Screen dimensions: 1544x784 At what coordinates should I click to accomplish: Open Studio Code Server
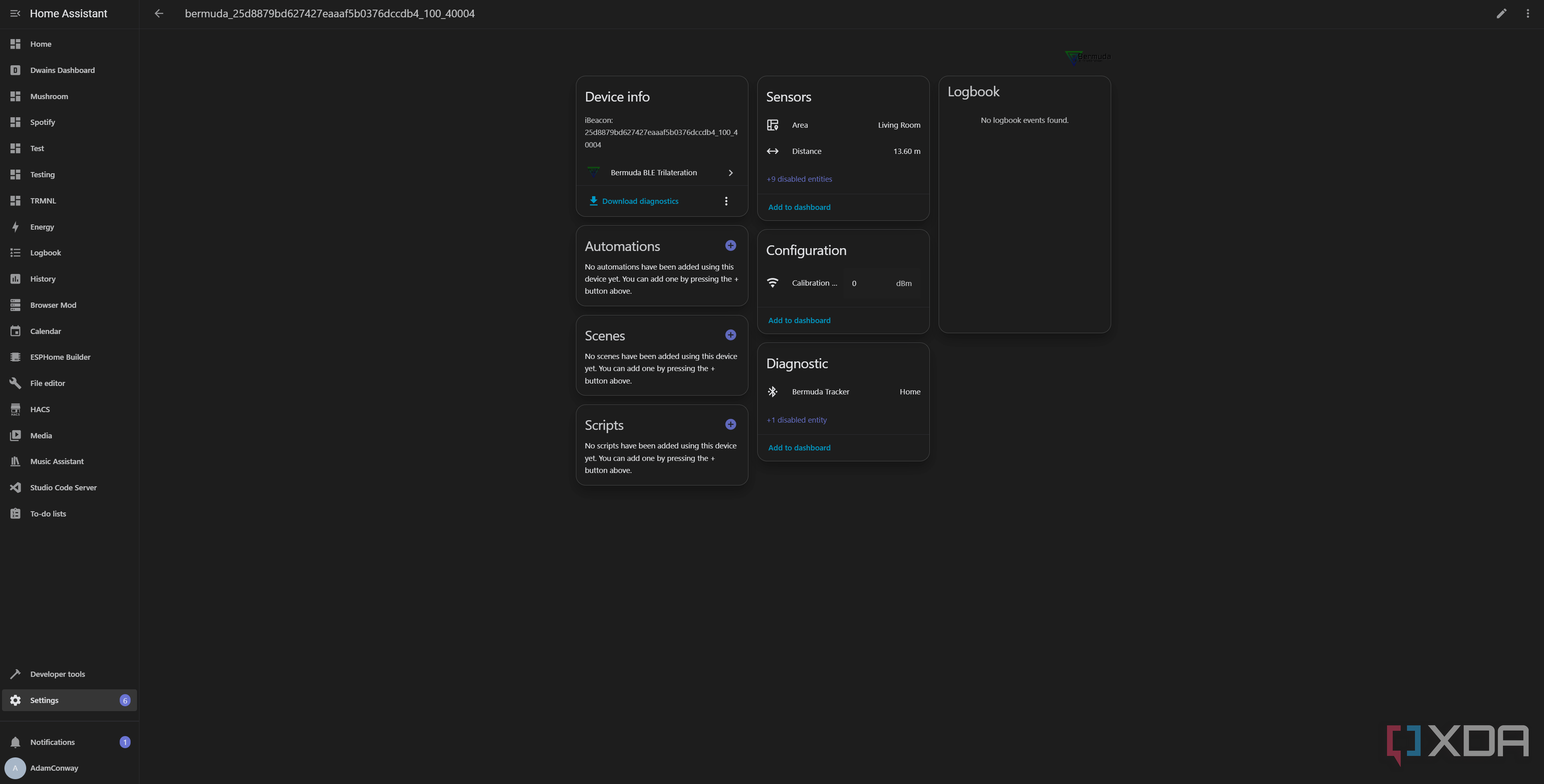(70, 487)
